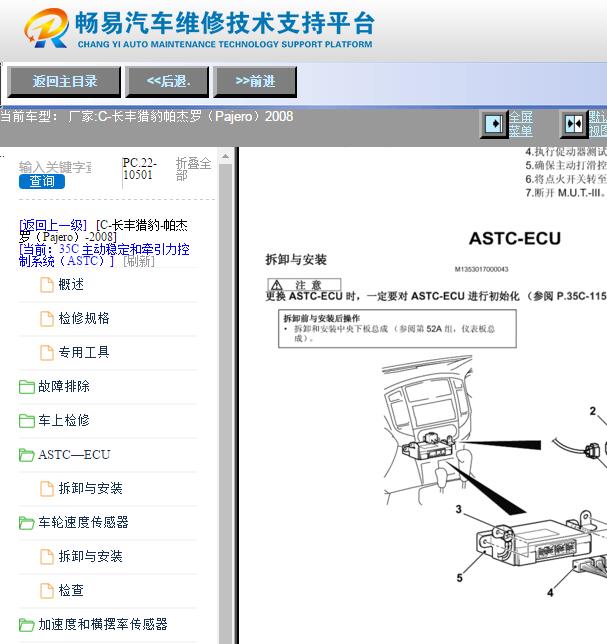This screenshot has height=644, width=607.
Task: Click the 拆卸前与安装后操作 note box
Action: tap(397, 329)
